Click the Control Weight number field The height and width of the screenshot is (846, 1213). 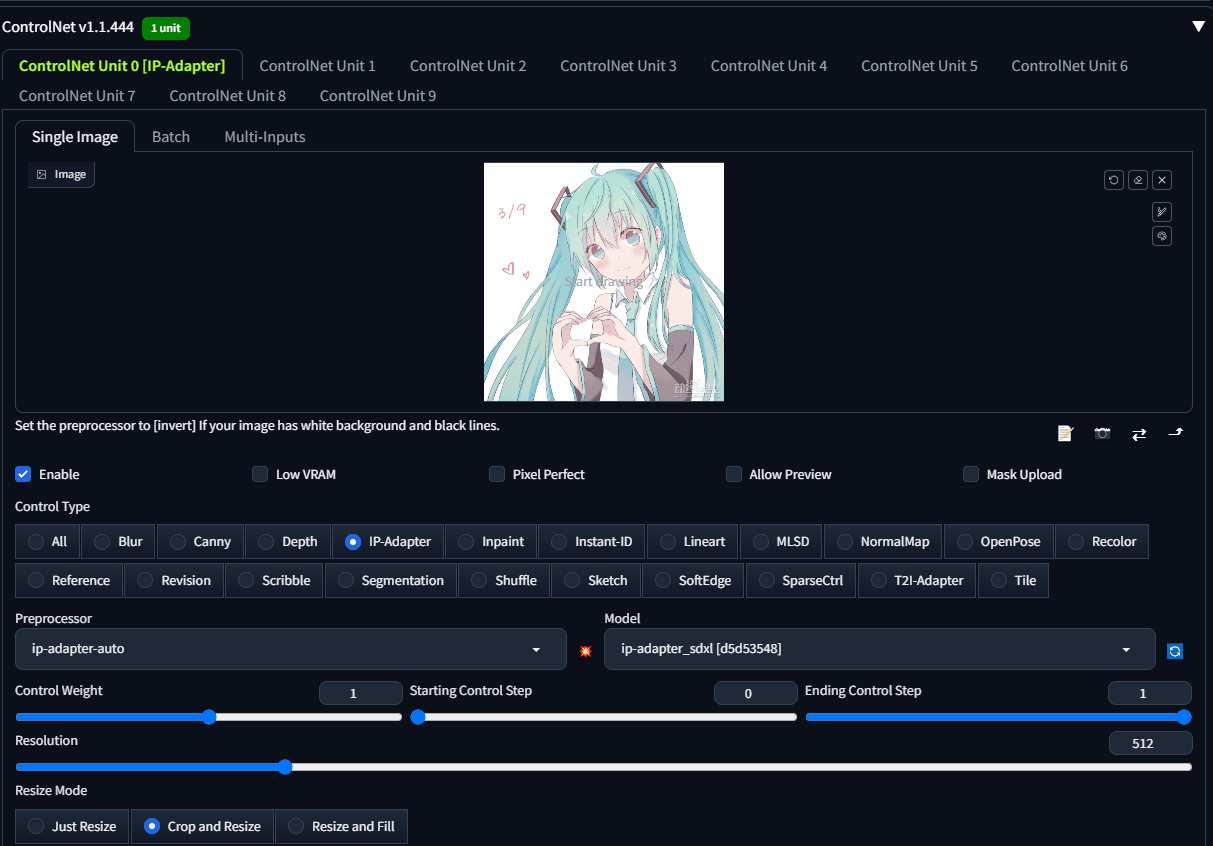click(360, 693)
